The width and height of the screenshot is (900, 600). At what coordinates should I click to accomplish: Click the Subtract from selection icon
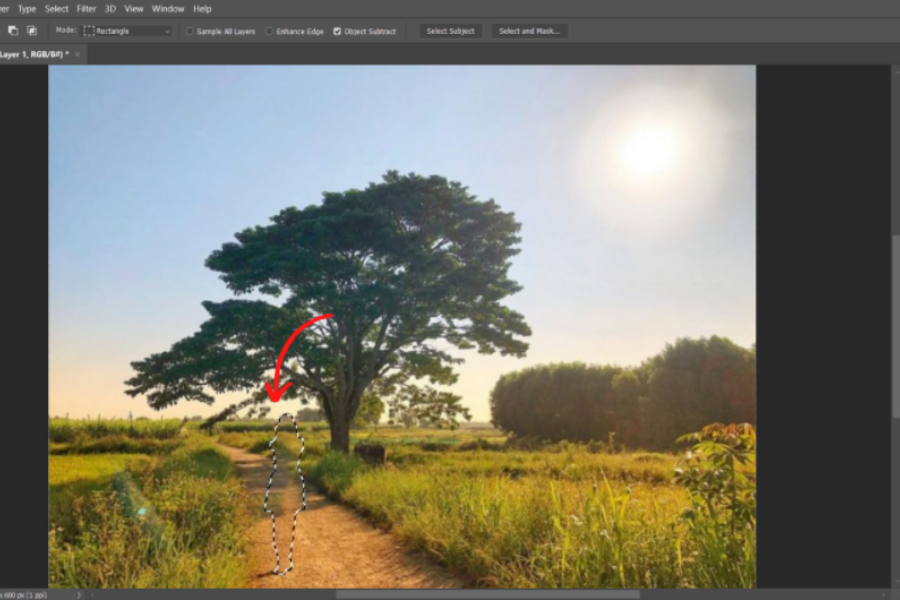pyautogui.click(x=13, y=31)
